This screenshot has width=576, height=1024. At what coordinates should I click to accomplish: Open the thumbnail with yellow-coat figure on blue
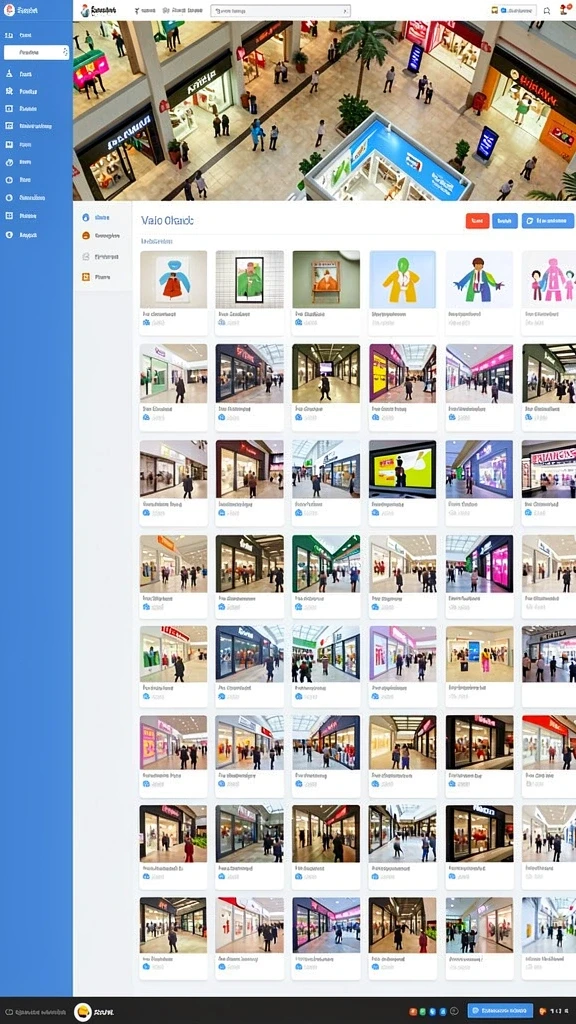click(402, 280)
